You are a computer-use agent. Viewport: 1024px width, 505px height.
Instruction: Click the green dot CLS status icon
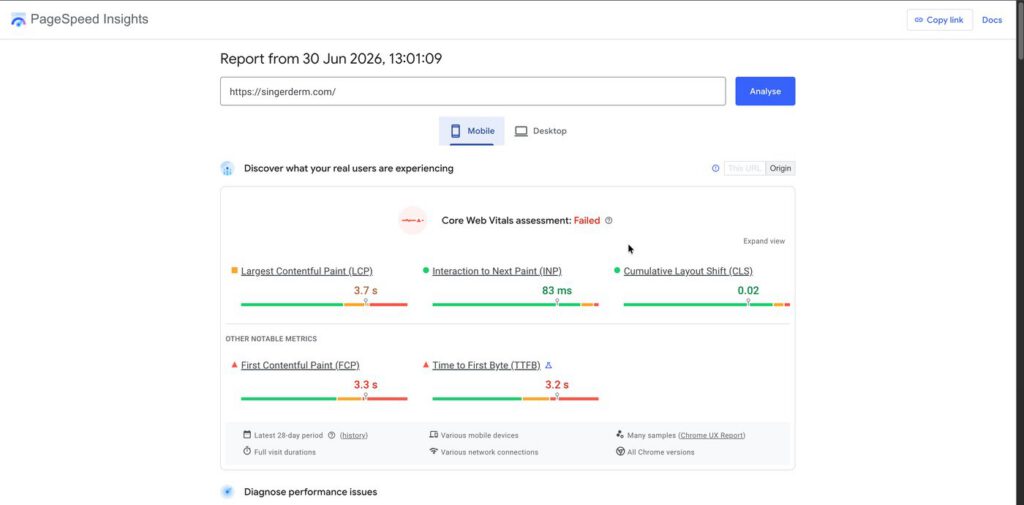(617, 270)
